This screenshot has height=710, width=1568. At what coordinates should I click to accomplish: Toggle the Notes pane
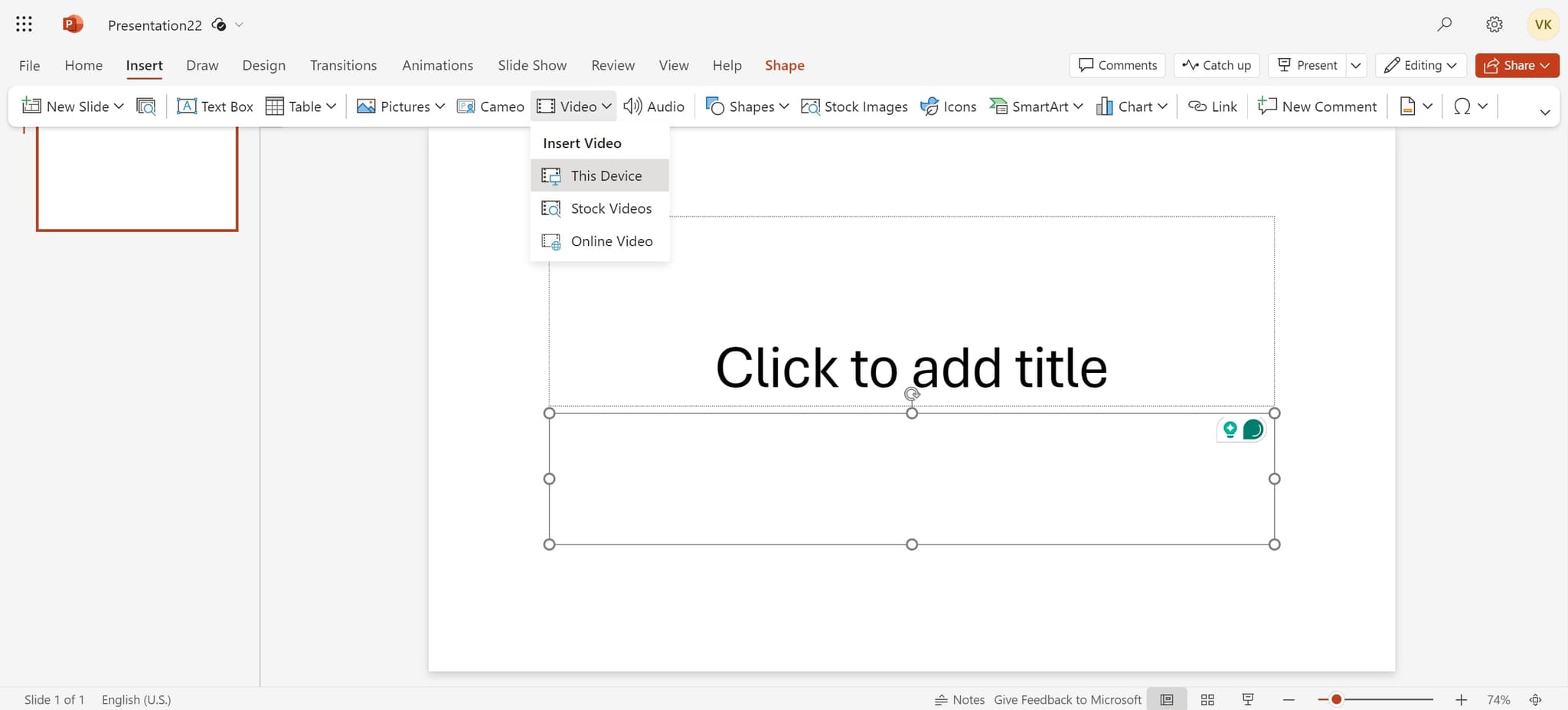(x=959, y=699)
